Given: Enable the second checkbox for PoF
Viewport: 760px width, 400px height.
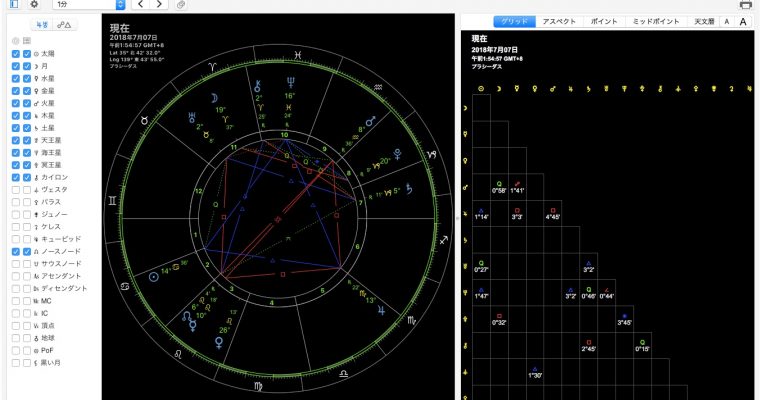Looking at the screenshot, I should point(27,351).
